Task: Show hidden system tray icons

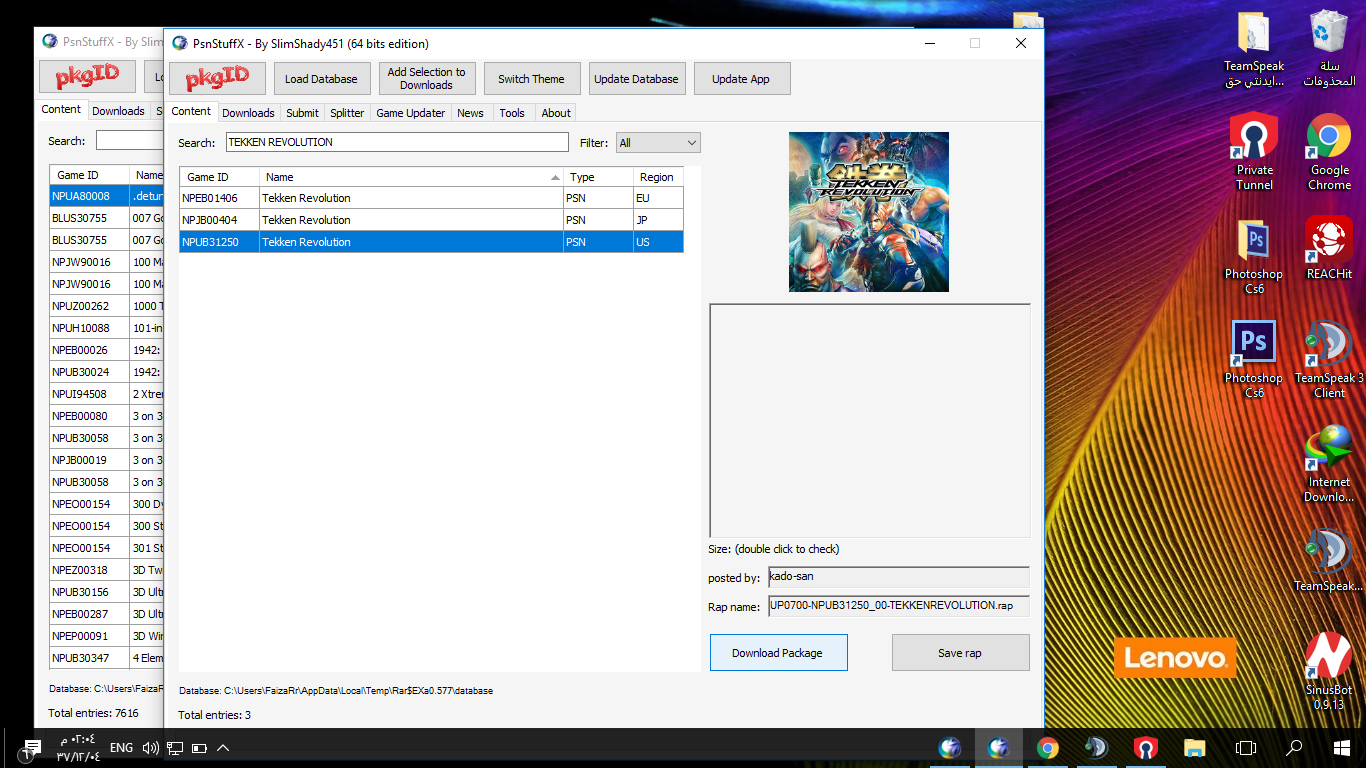Action: 223,748
